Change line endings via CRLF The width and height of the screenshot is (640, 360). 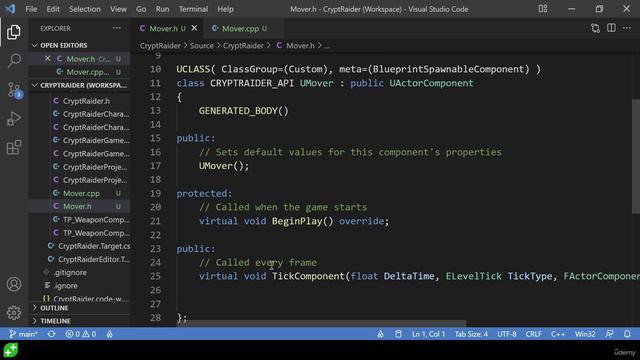pyautogui.click(x=533, y=334)
